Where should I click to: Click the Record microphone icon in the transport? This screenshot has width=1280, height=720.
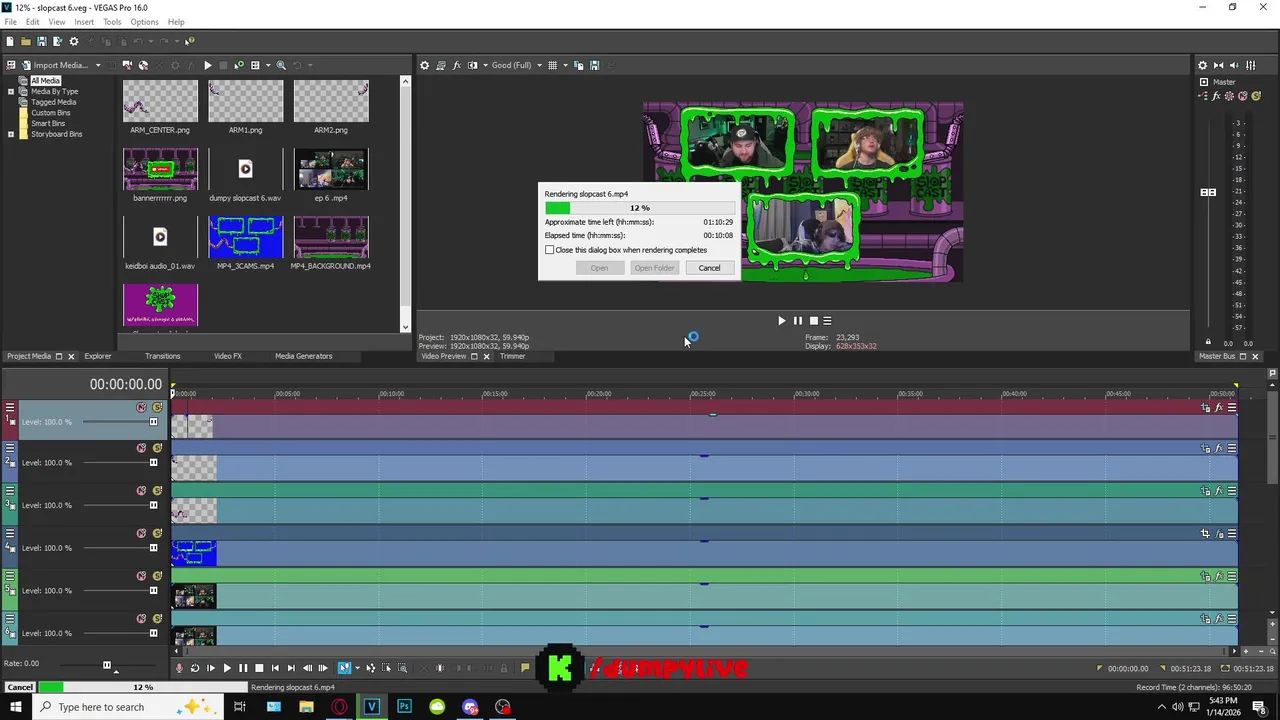click(x=179, y=668)
